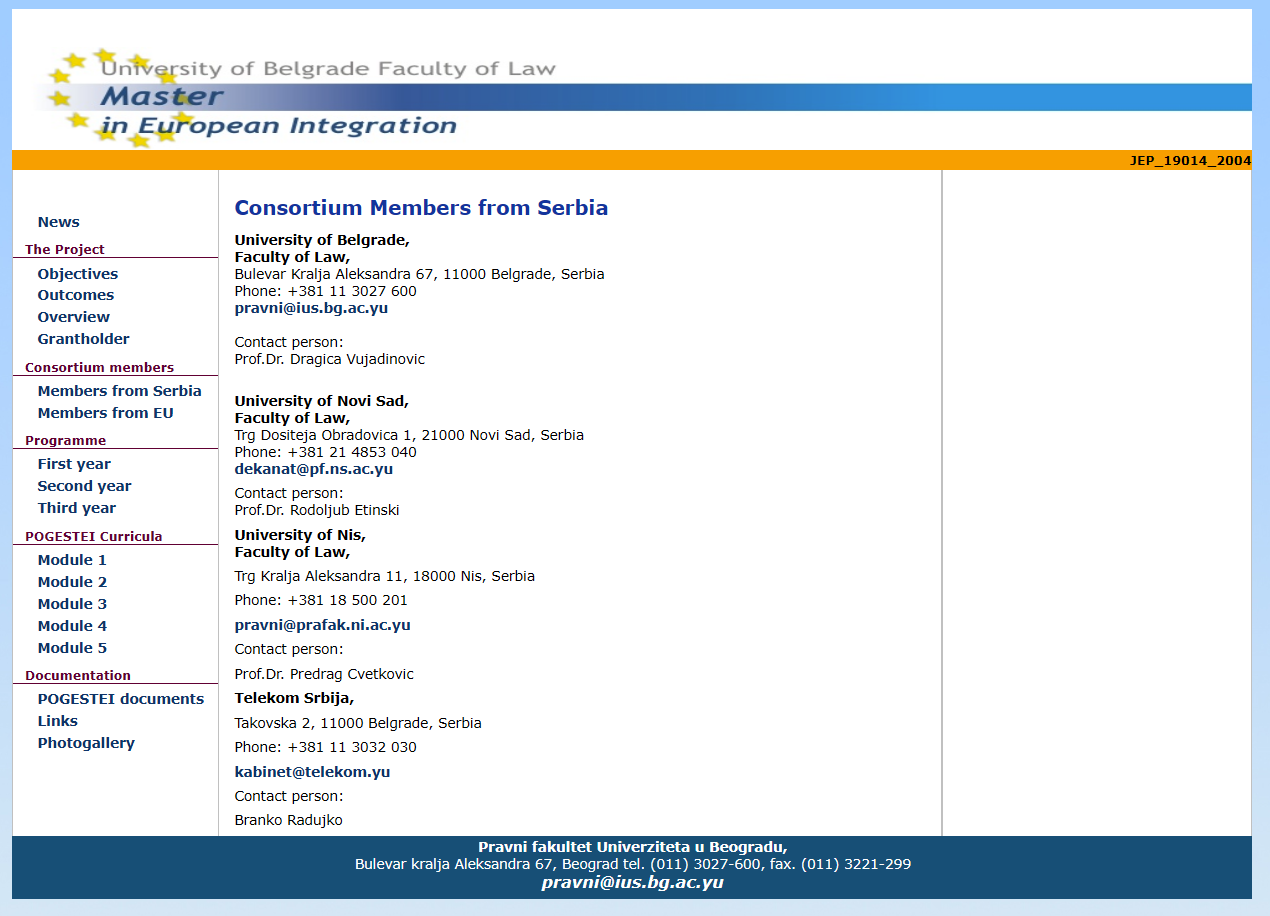This screenshot has width=1270, height=916.
Task: Click the Links menu entry
Action: tap(57, 721)
